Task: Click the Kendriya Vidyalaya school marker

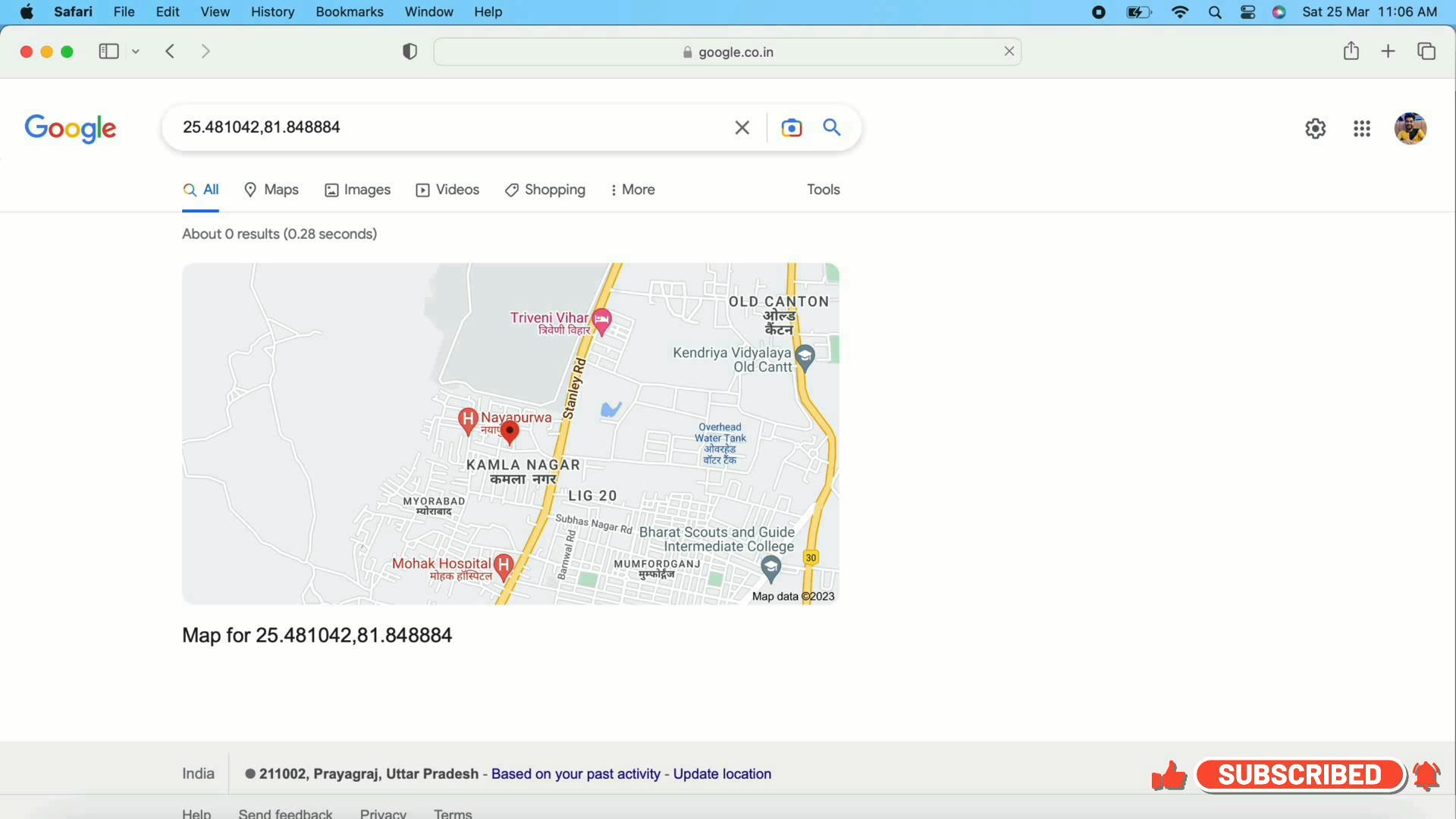Action: 805,357
